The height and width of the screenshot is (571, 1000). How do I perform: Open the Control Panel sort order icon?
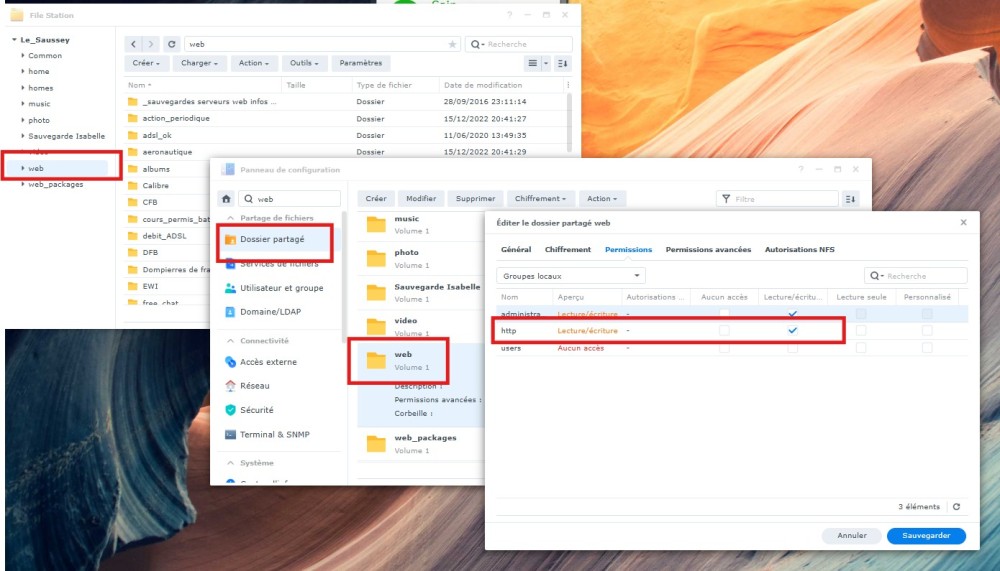pos(850,199)
